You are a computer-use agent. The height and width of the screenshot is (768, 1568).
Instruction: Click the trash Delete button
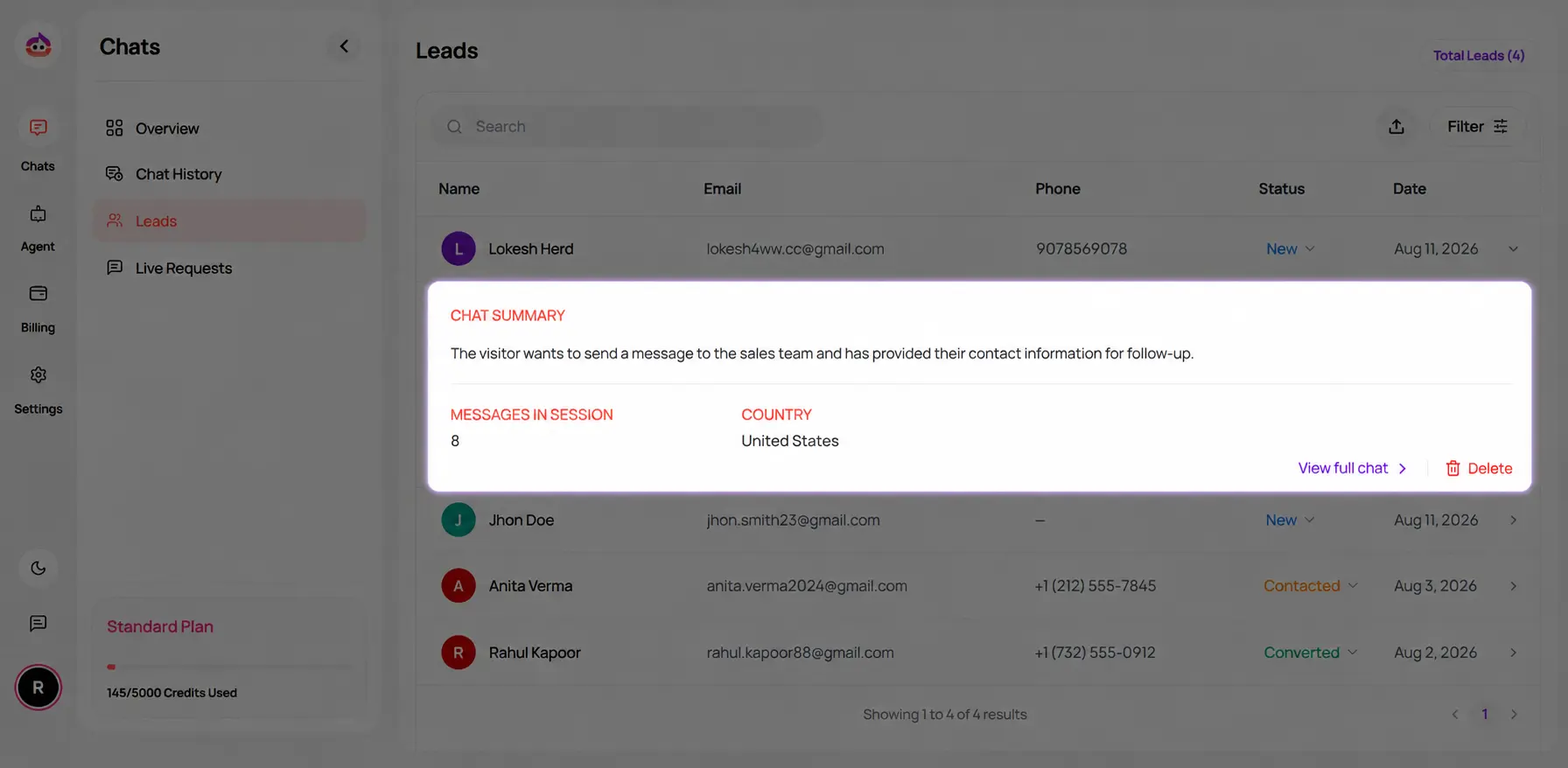click(x=1479, y=469)
